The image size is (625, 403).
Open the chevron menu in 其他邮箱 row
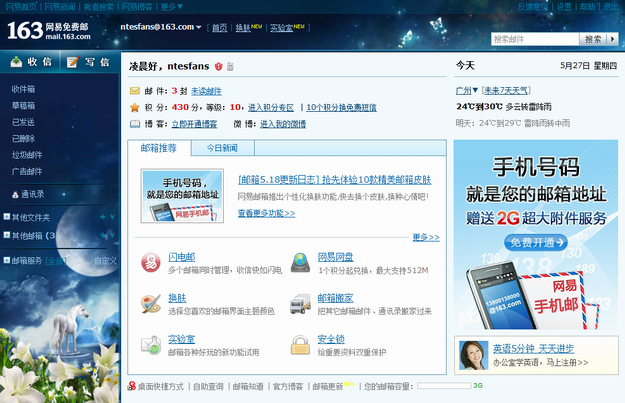(x=112, y=235)
